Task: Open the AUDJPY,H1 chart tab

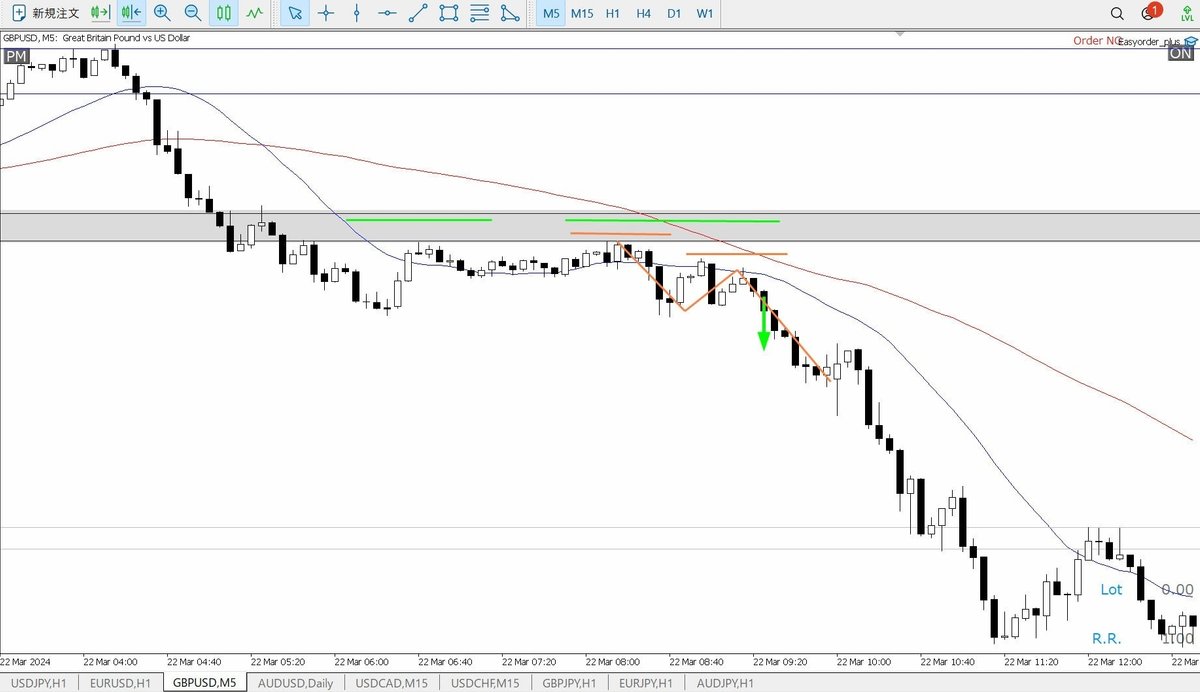Action: 726,683
